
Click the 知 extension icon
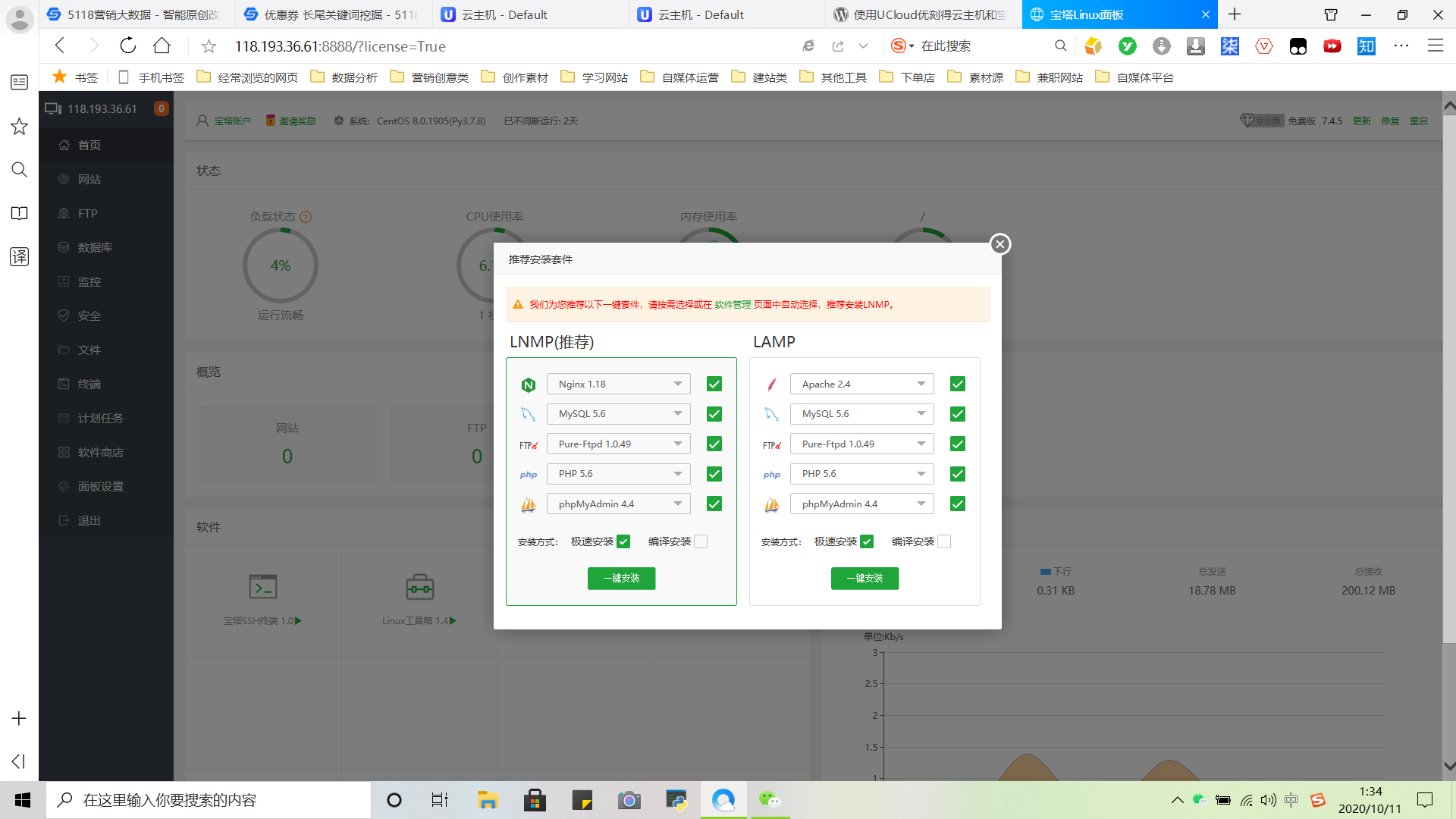(x=1367, y=46)
